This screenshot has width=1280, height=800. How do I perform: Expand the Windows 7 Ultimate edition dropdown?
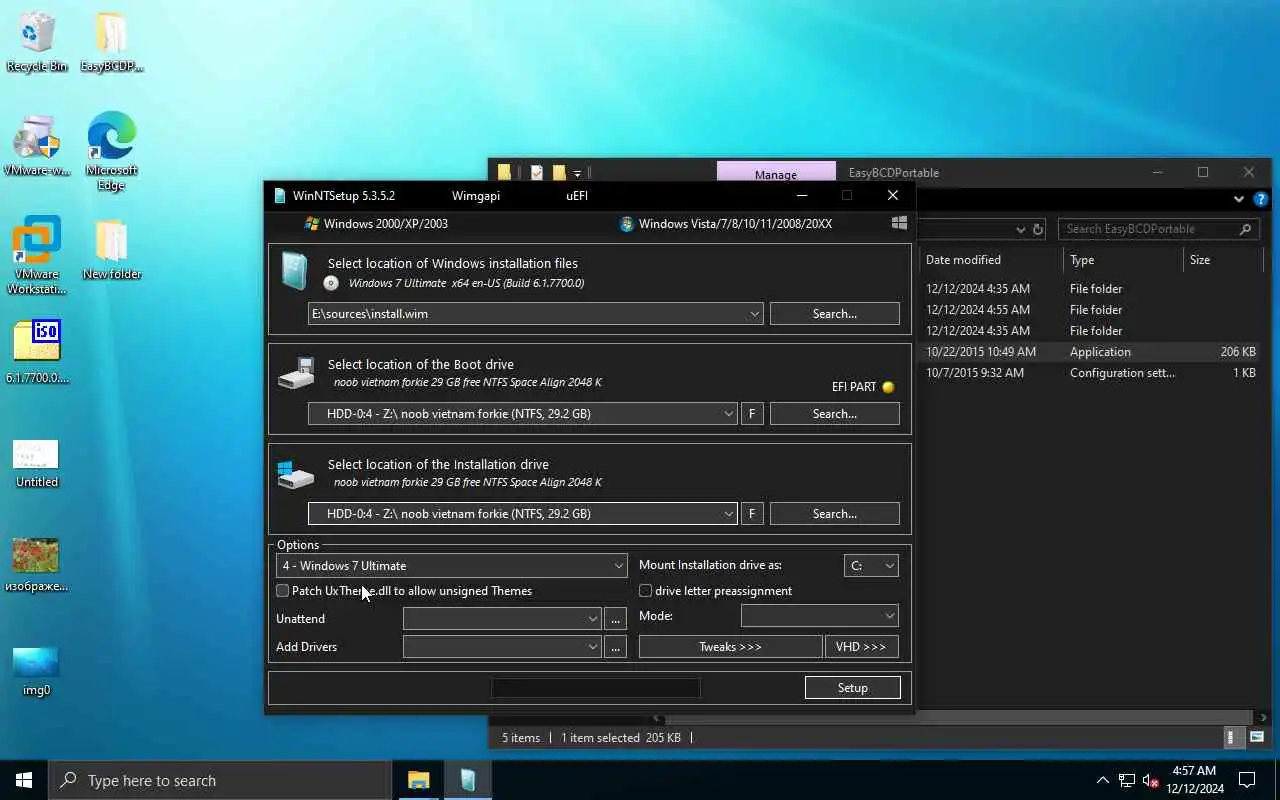click(619, 566)
